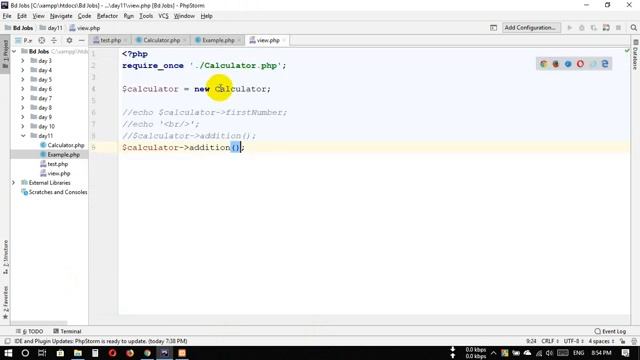Open the Project view selector dropdown
This screenshot has width=640, height=360.
[x=24, y=40]
